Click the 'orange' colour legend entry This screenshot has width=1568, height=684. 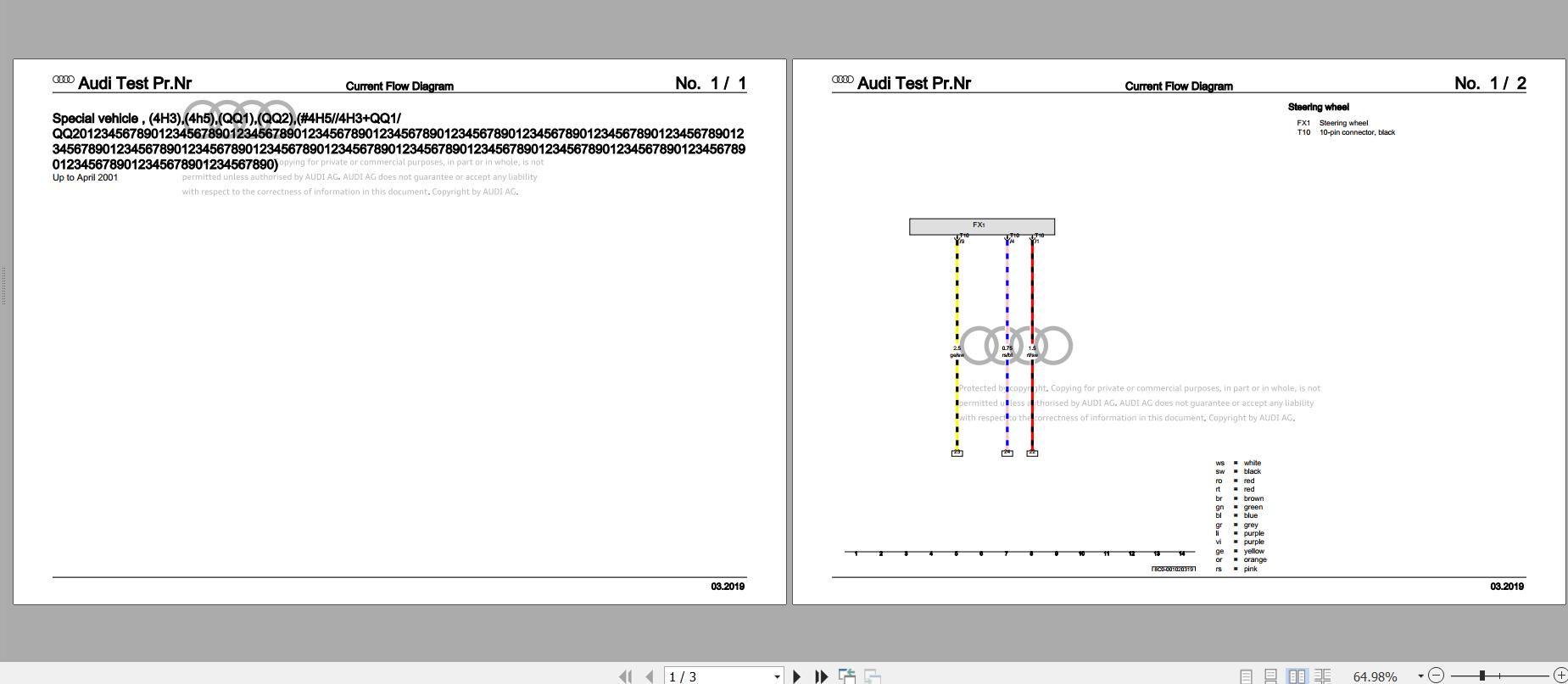pyautogui.click(x=1255, y=559)
